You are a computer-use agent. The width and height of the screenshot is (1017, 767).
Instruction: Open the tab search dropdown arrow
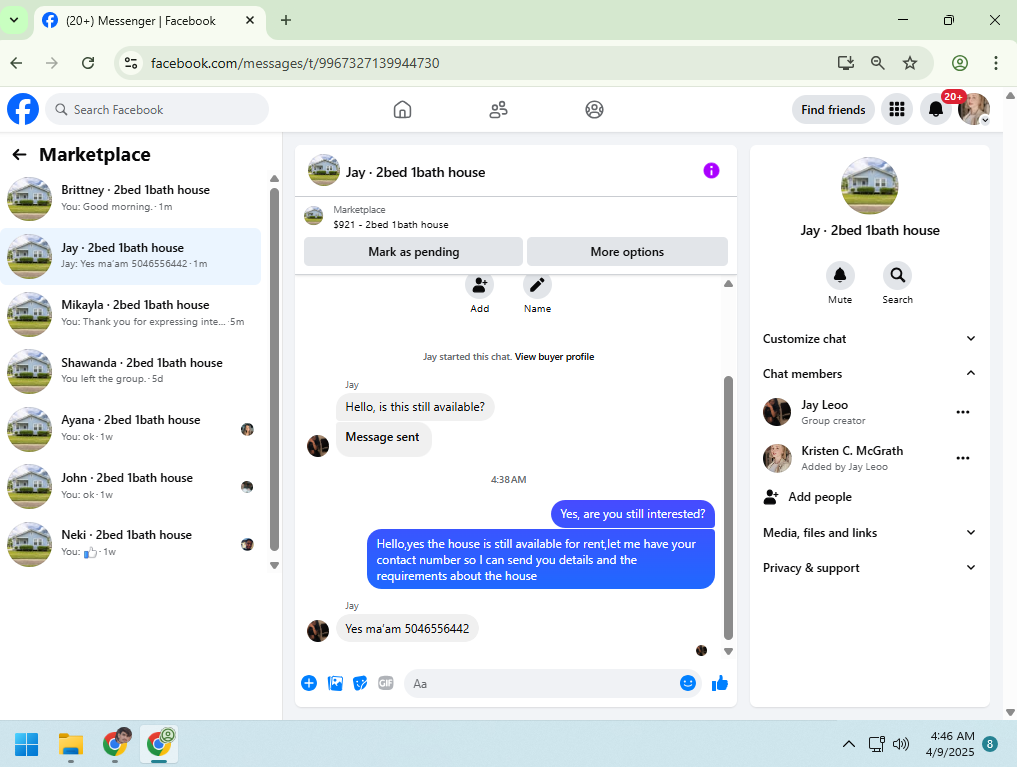point(14,20)
